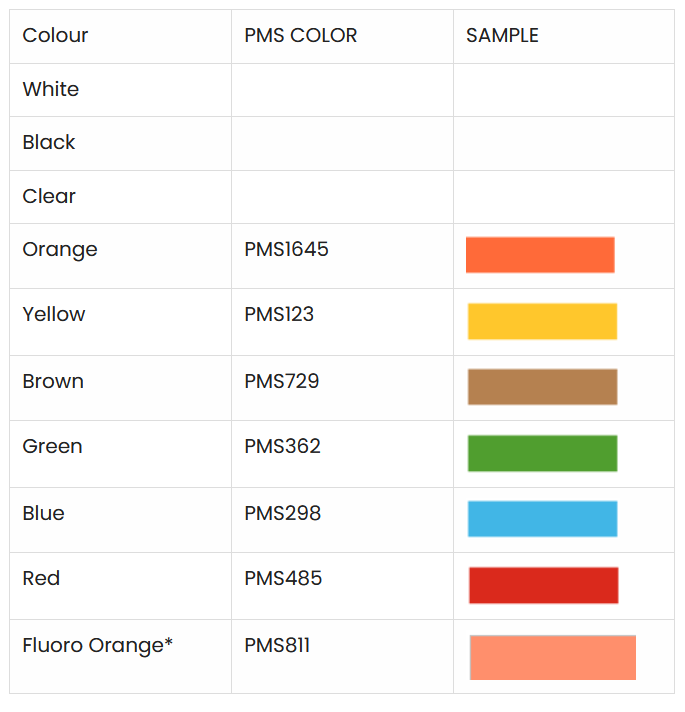Click the Colour column header
This screenshot has height=712, width=685.
pyautogui.click(x=55, y=36)
